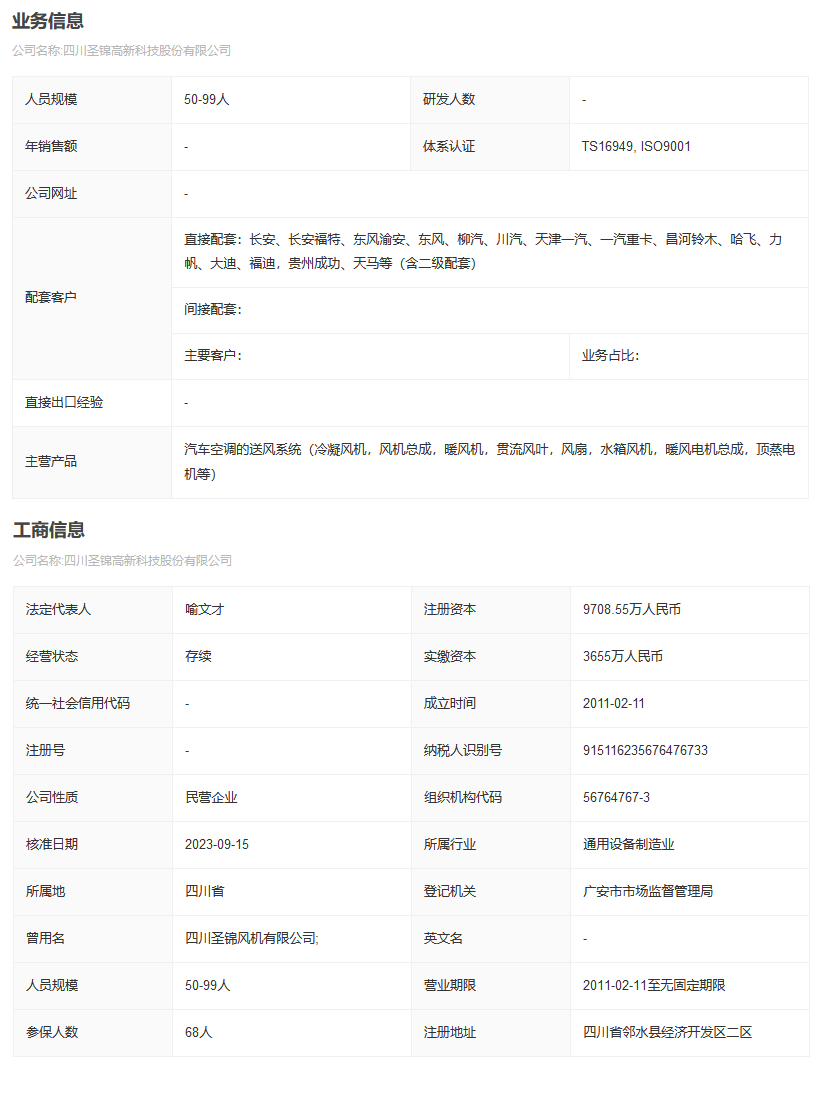The width and height of the screenshot is (826, 1100).
Task: Select the value TS16949, ISO9001
Action: (637, 147)
